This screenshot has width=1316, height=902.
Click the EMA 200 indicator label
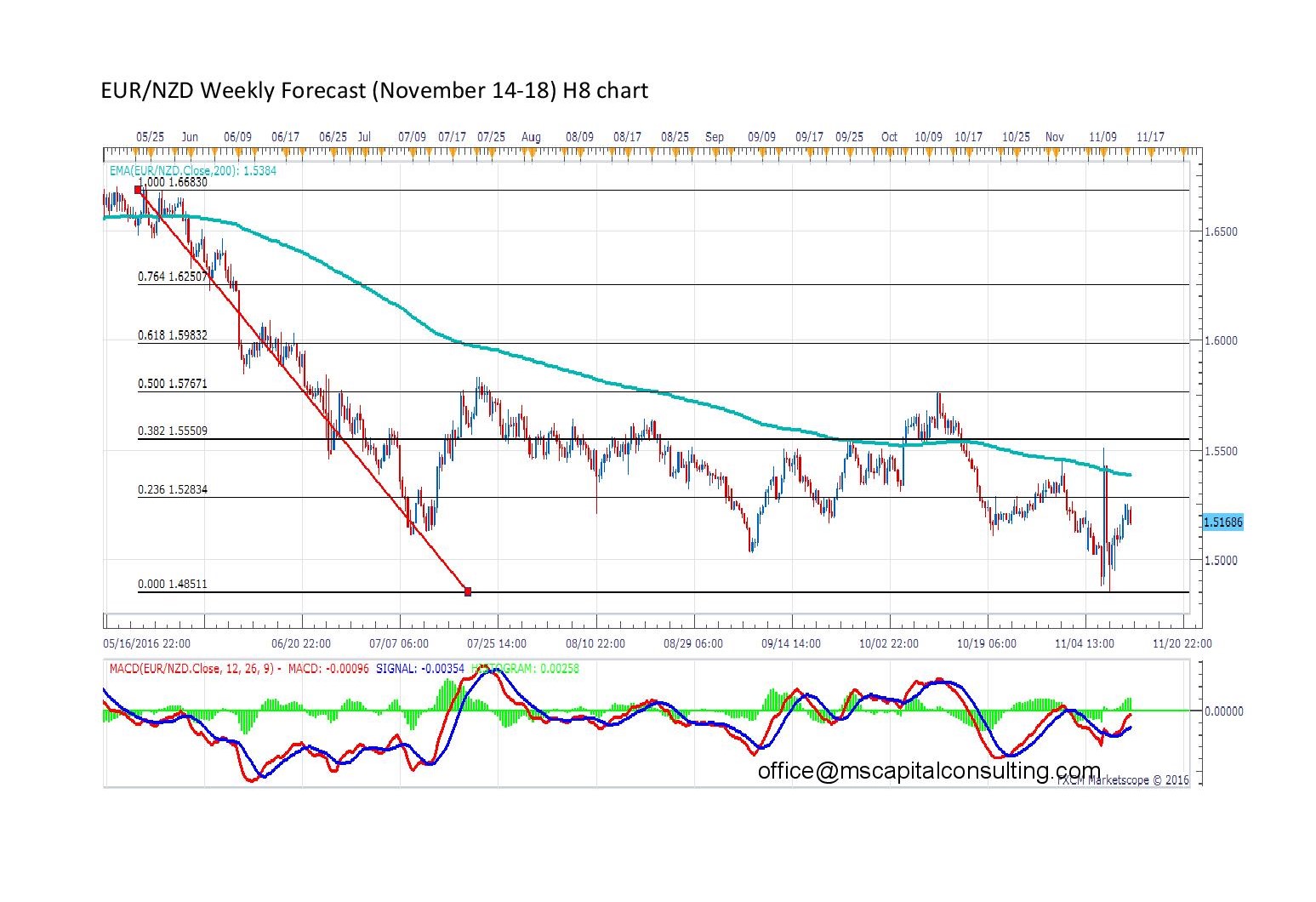[x=193, y=170]
